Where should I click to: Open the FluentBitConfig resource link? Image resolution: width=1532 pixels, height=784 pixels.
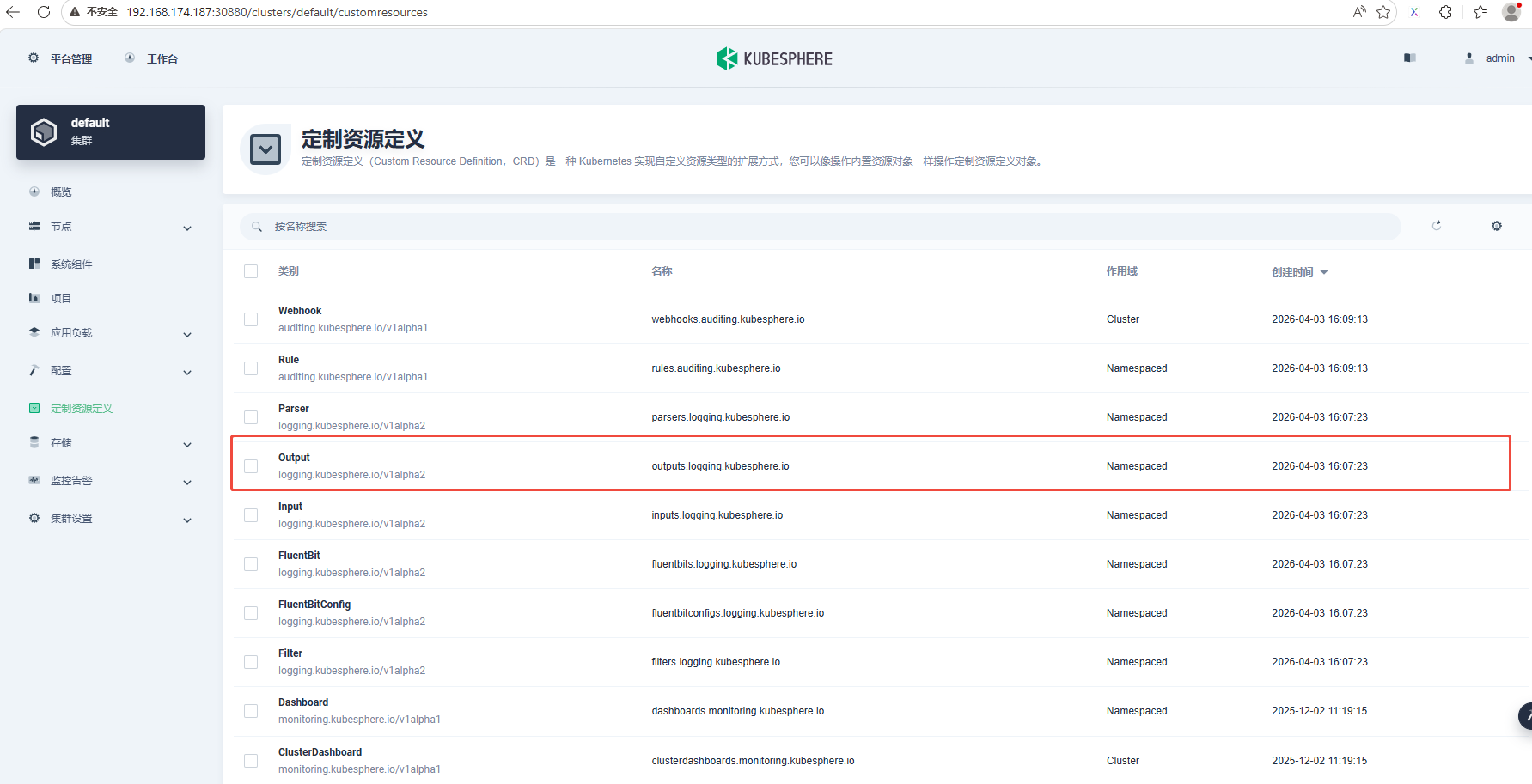click(314, 605)
